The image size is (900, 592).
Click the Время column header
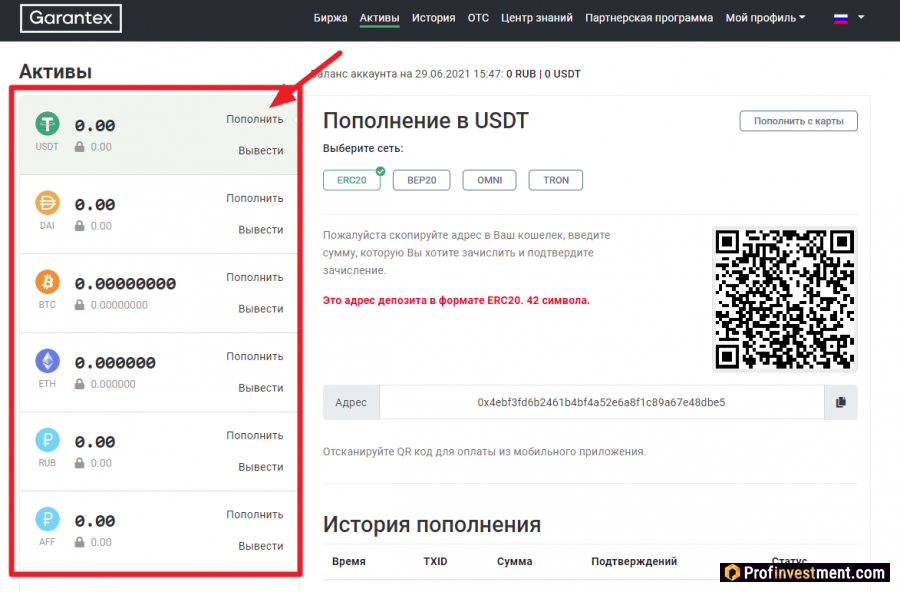pyautogui.click(x=348, y=562)
